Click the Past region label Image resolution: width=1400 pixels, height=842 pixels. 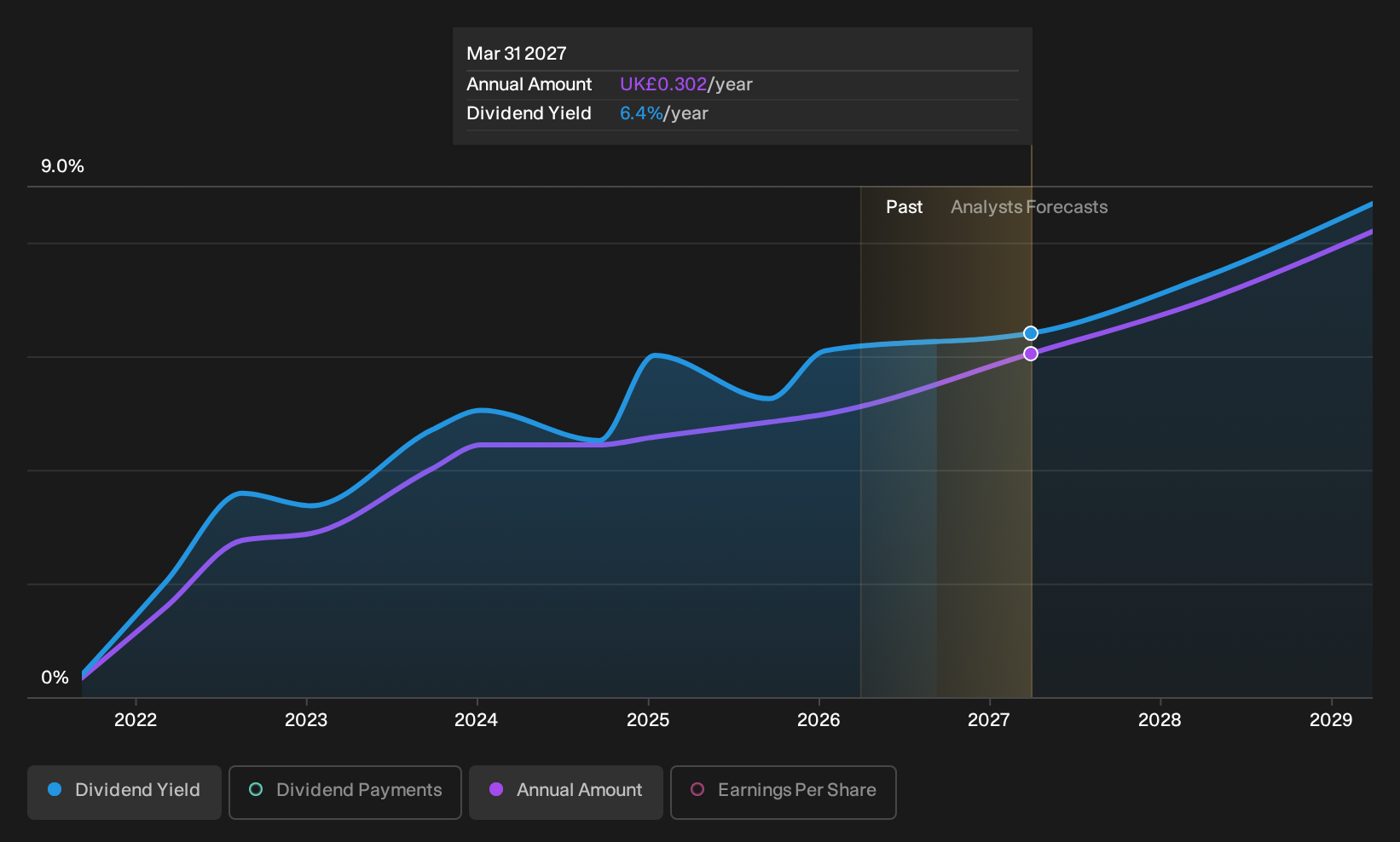[x=904, y=207]
